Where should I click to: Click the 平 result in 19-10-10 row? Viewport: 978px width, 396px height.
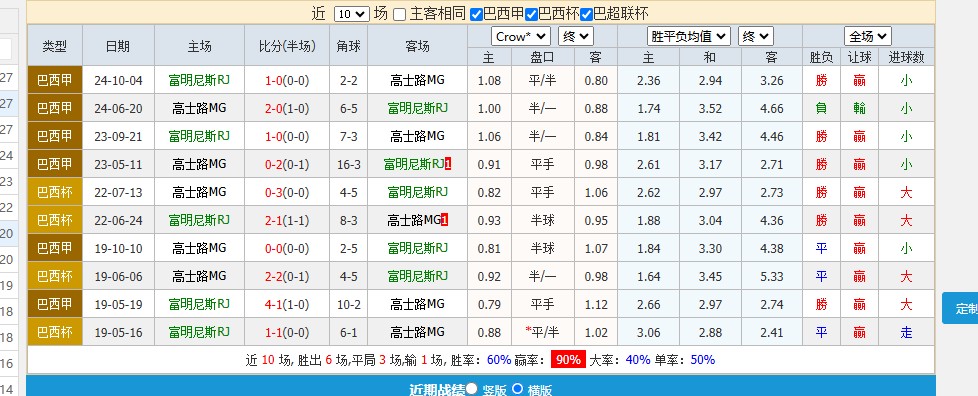821,249
